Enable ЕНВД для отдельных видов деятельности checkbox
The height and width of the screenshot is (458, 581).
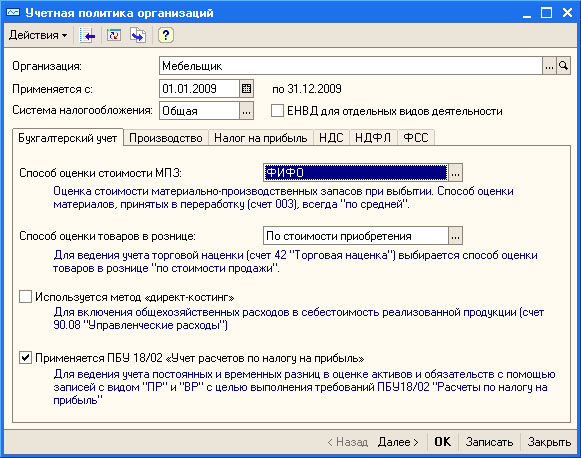277,110
